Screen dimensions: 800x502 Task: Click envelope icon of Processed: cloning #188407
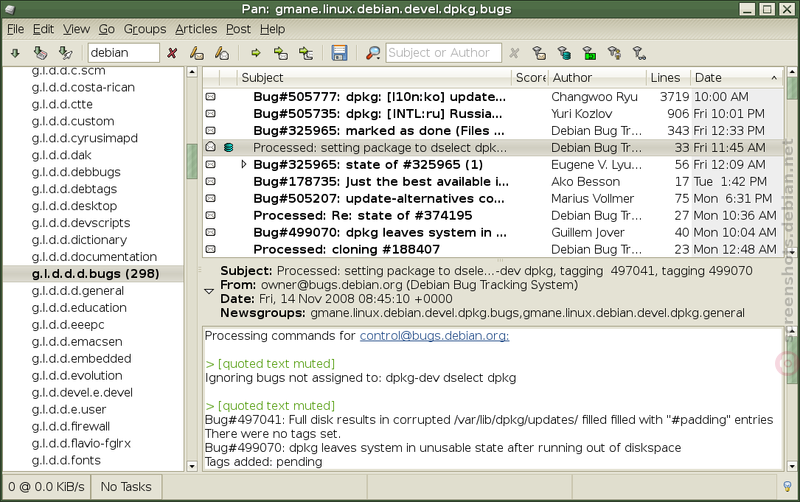pyautogui.click(x=210, y=249)
